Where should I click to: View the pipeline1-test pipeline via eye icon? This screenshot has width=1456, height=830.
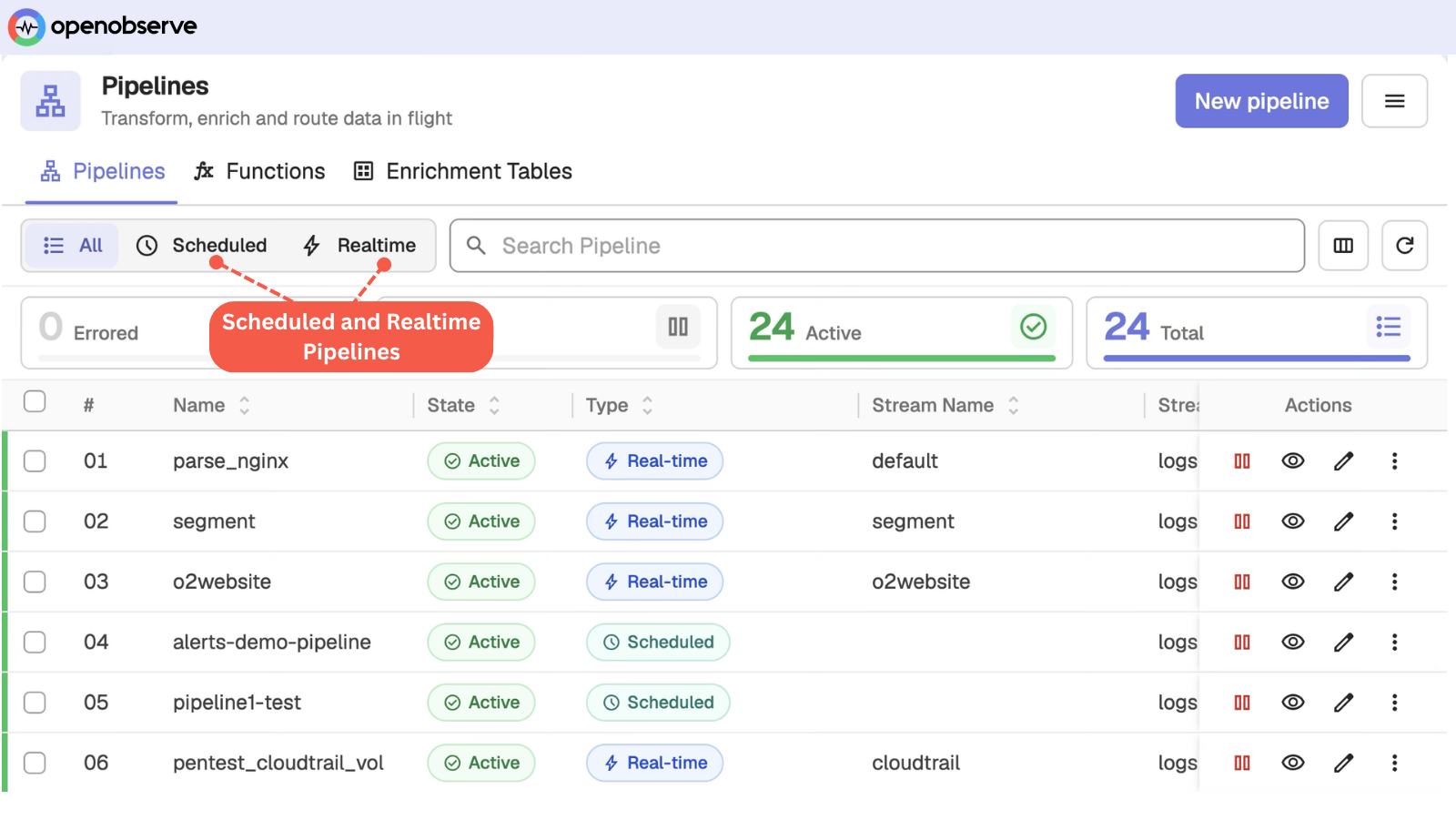tap(1292, 703)
